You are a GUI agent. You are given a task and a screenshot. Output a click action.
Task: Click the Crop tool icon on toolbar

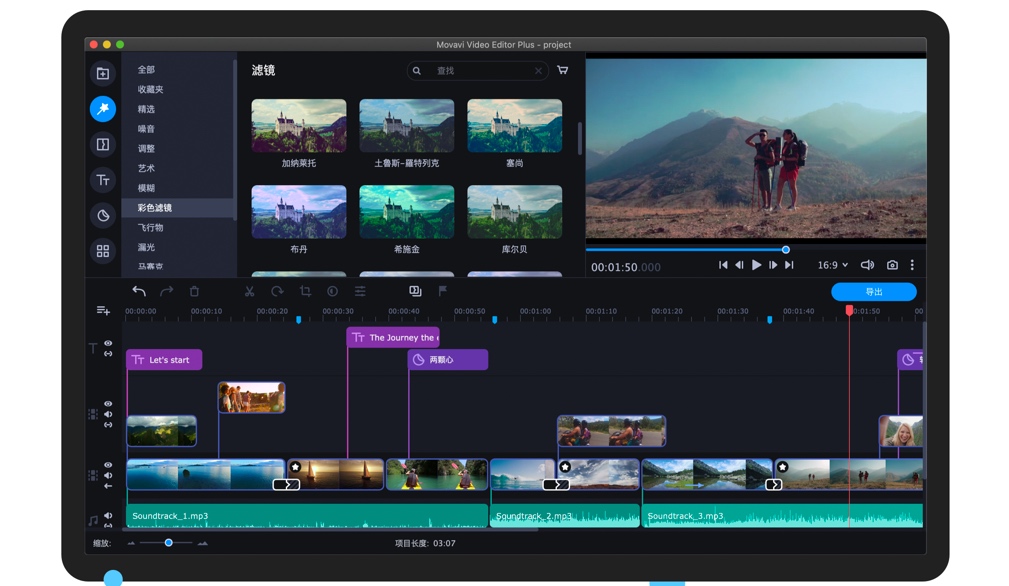pyautogui.click(x=307, y=291)
